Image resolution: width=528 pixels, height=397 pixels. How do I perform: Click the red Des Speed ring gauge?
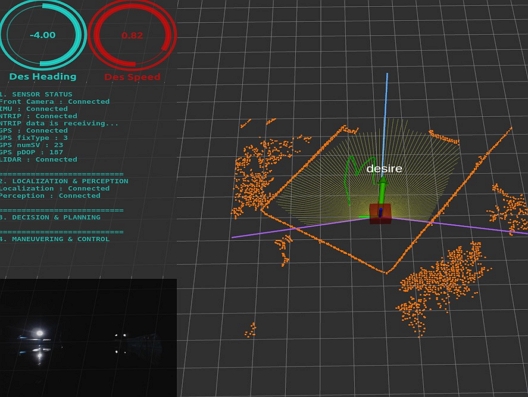coord(132,35)
